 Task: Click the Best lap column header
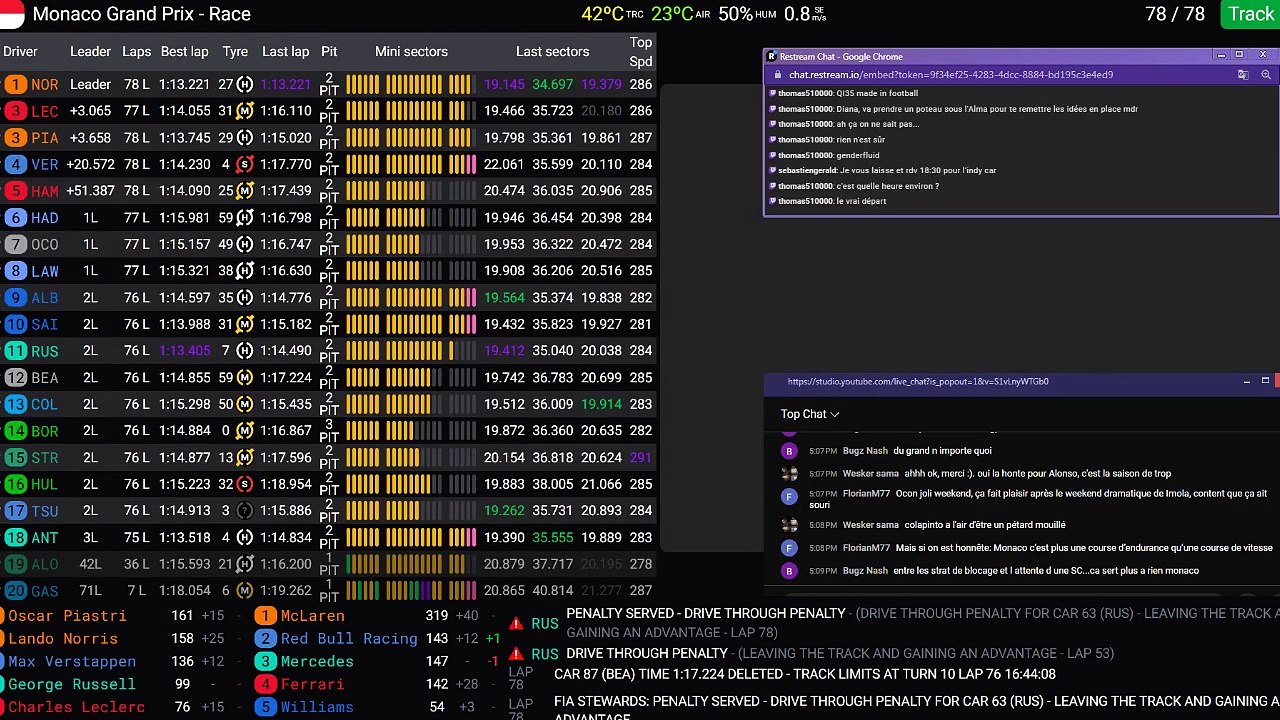pyautogui.click(x=184, y=52)
